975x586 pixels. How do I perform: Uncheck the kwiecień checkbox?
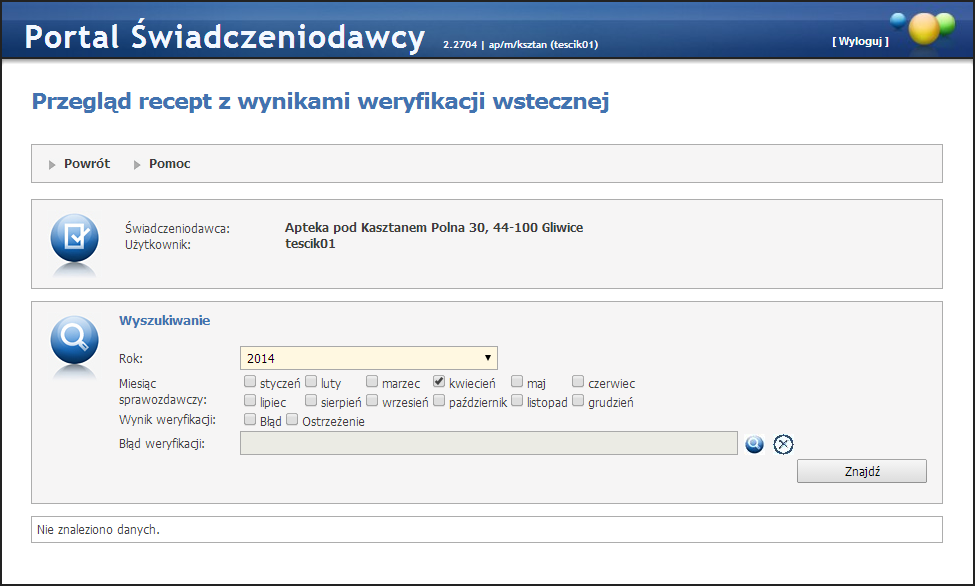[x=439, y=381]
